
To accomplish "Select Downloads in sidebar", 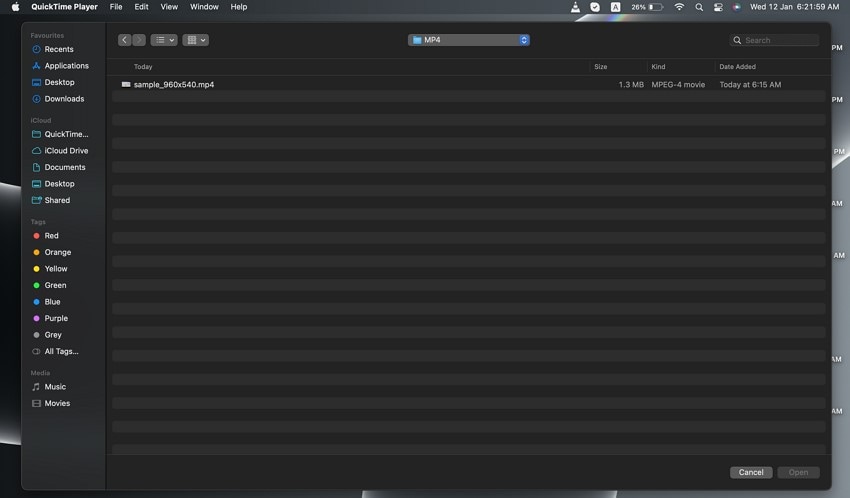I will 64,99.
